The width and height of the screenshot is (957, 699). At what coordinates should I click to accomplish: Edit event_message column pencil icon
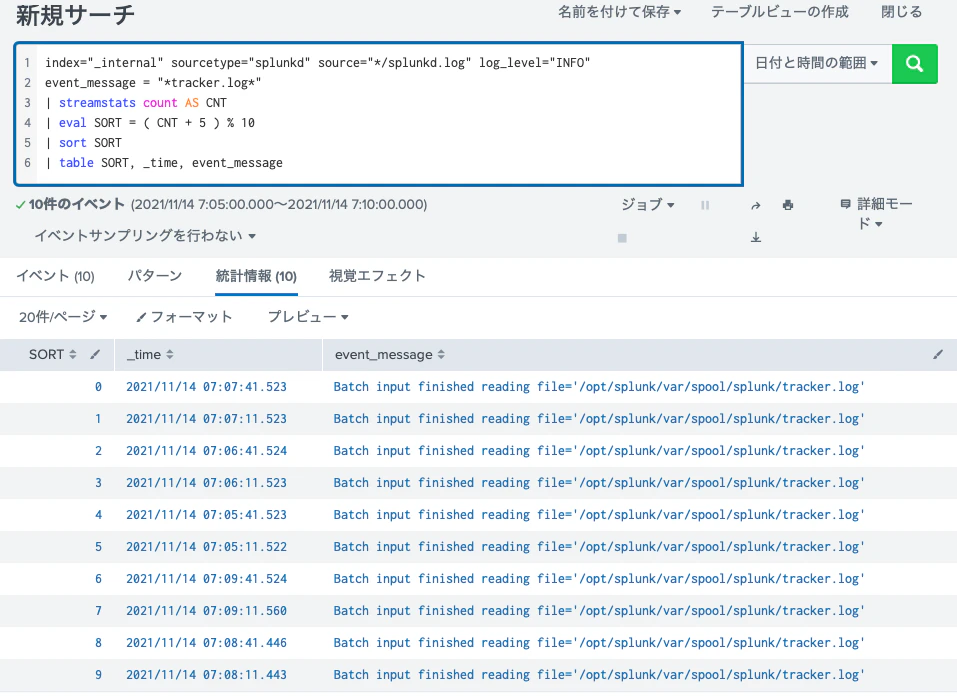pyautogui.click(x=937, y=355)
